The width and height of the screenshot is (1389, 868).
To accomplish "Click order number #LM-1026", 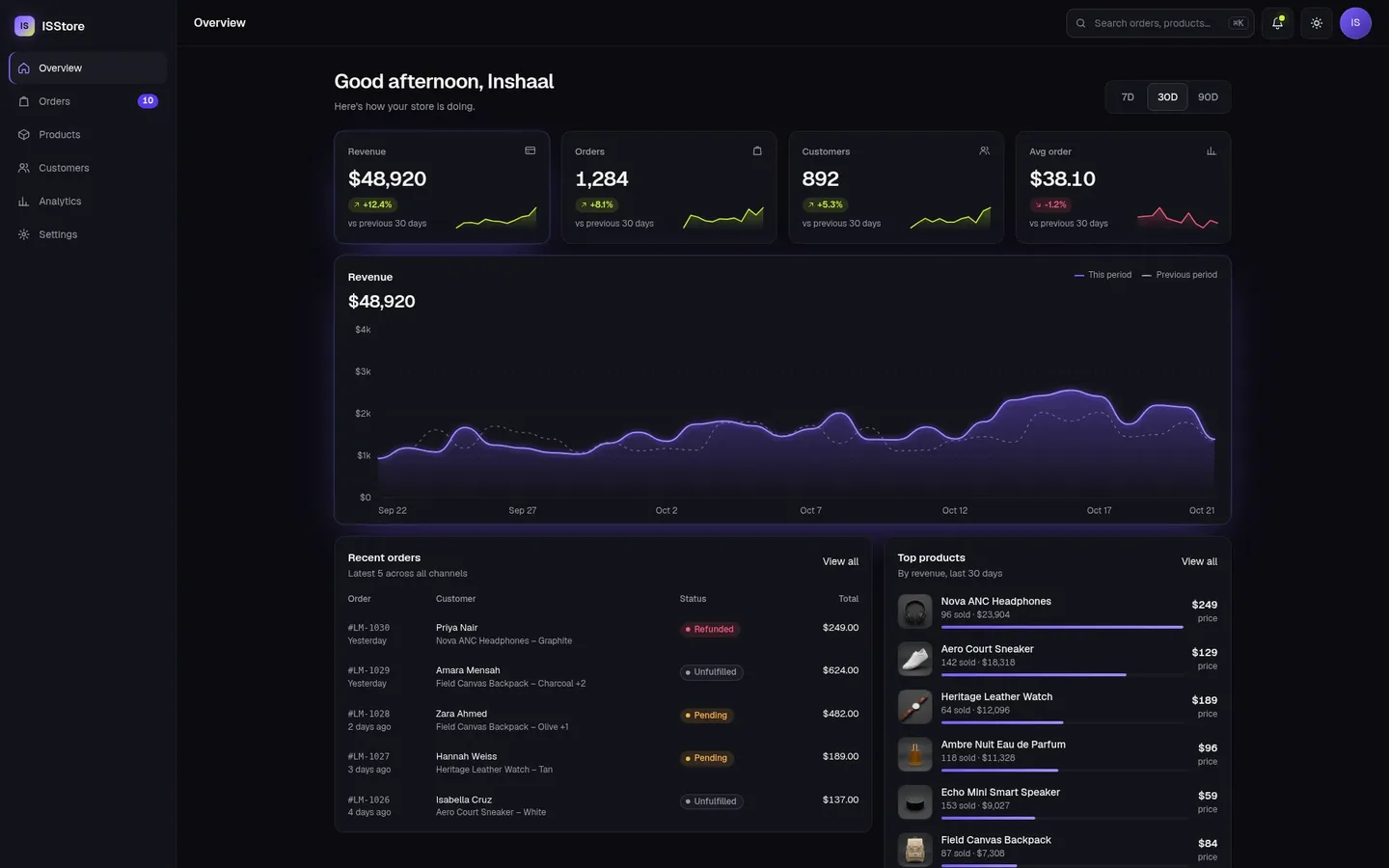I will click(368, 800).
